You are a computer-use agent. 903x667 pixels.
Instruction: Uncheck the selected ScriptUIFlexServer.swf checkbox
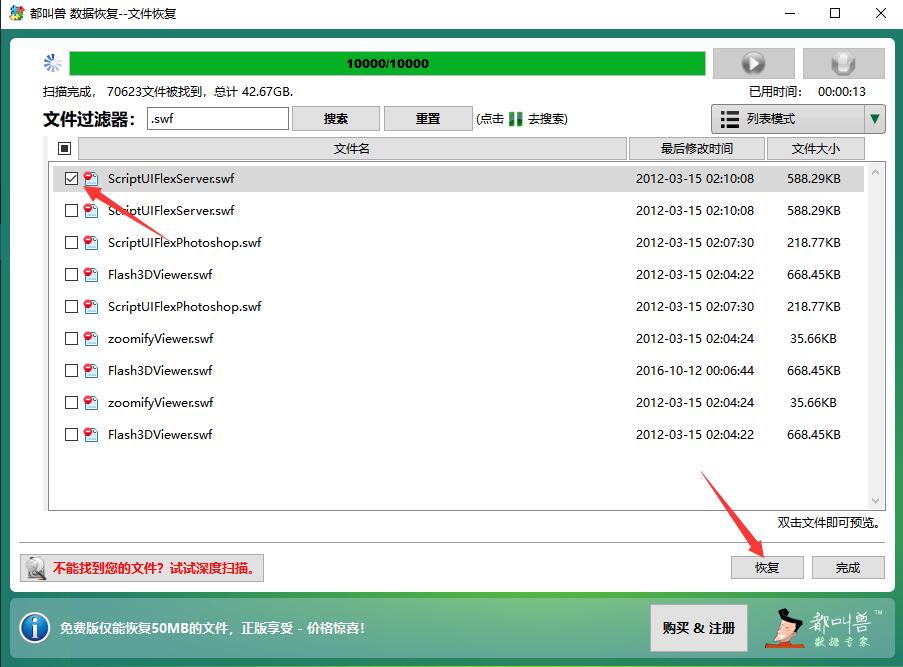pyautogui.click(x=71, y=179)
